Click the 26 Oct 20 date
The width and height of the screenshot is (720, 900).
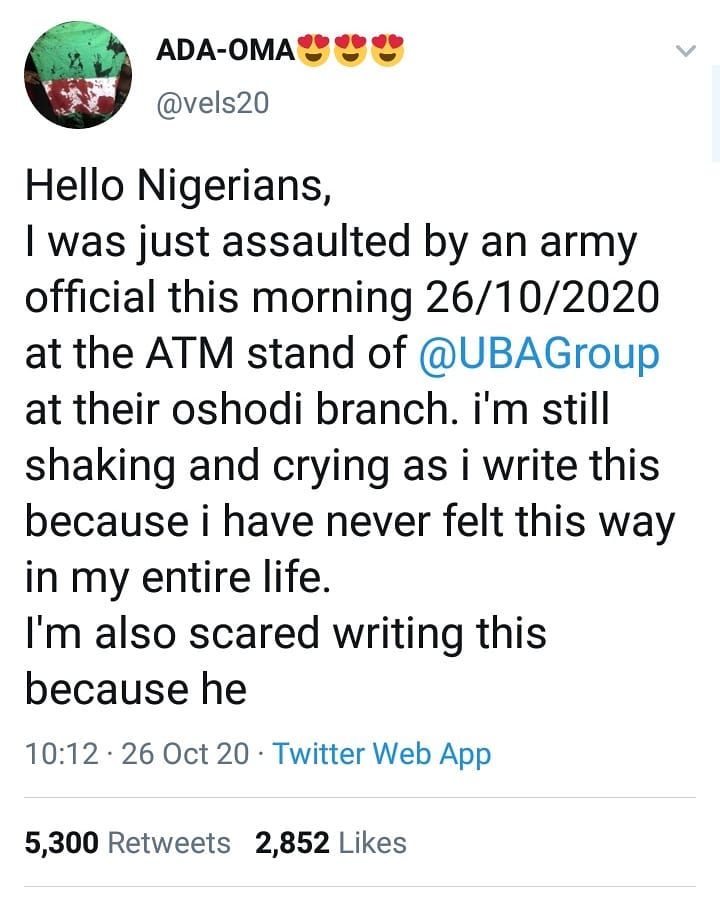coord(185,753)
